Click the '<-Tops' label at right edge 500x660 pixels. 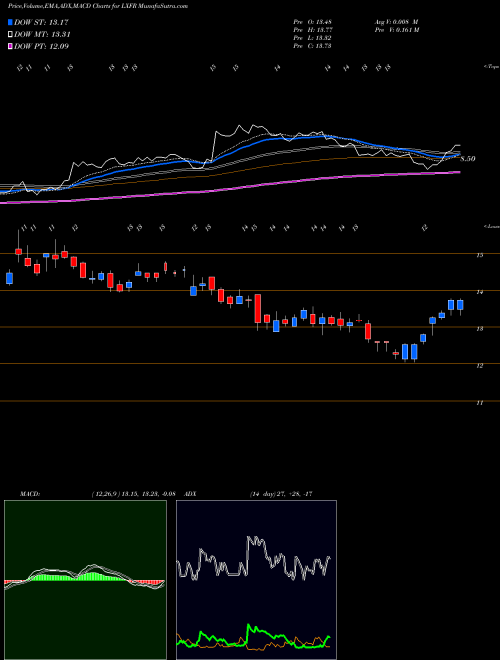pos(491,67)
